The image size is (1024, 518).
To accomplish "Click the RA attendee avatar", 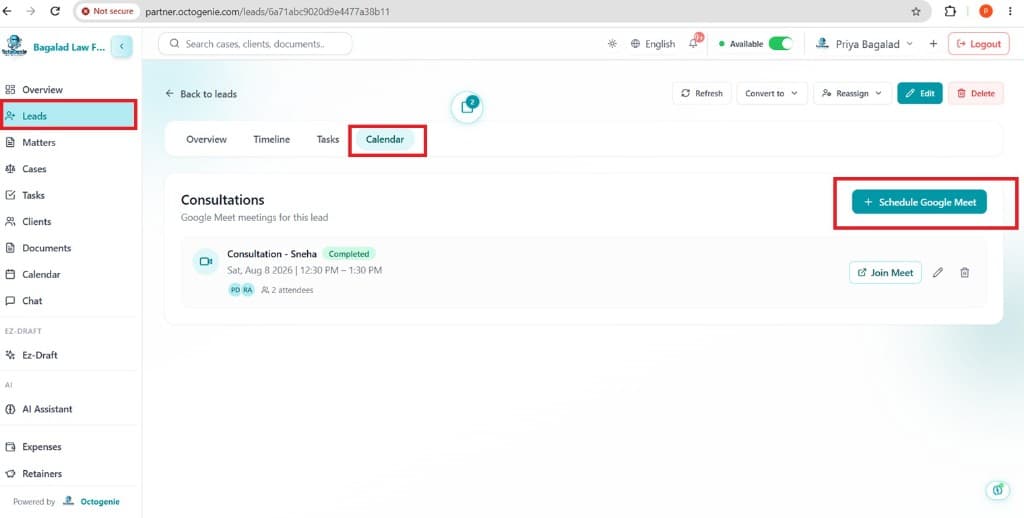I will (x=248, y=290).
